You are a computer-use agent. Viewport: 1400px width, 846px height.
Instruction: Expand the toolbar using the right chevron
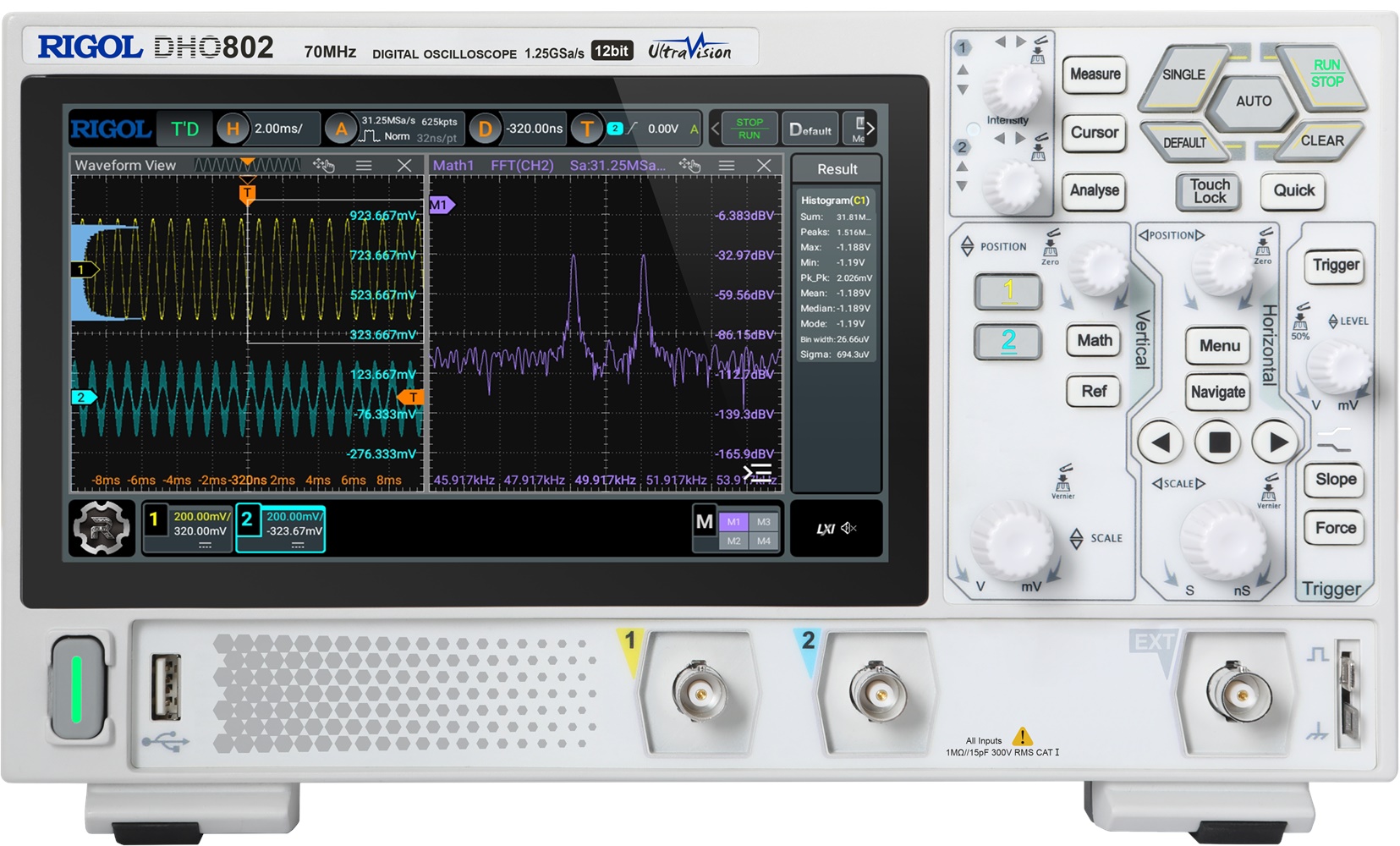click(x=870, y=129)
